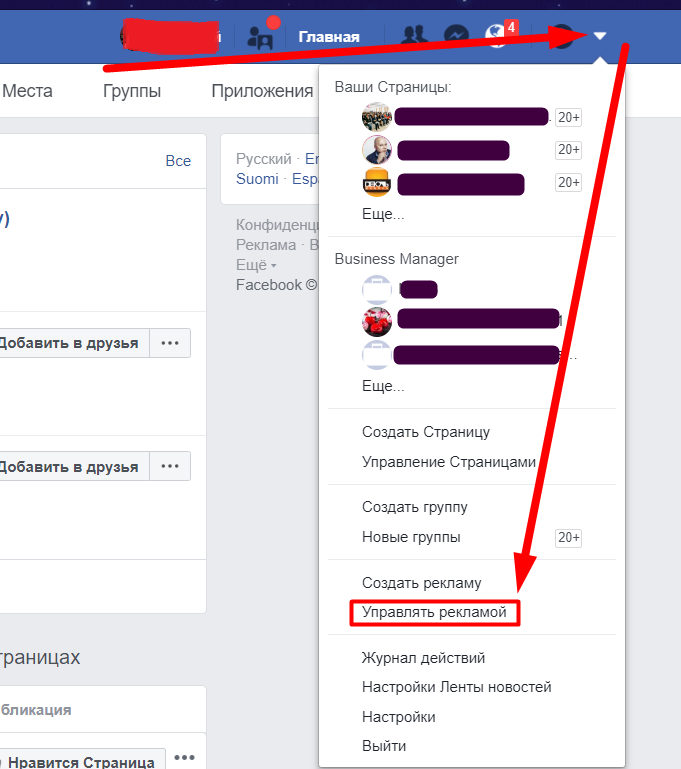Click the Русский language text

(264, 159)
